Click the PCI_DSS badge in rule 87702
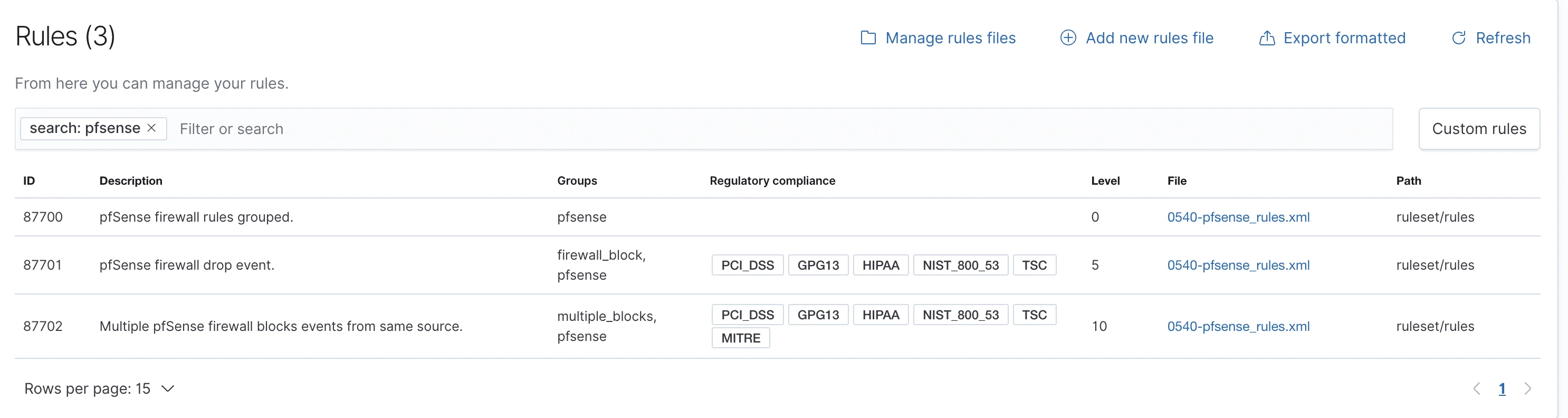This screenshot has height=418, width=1568. pyautogui.click(x=748, y=315)
